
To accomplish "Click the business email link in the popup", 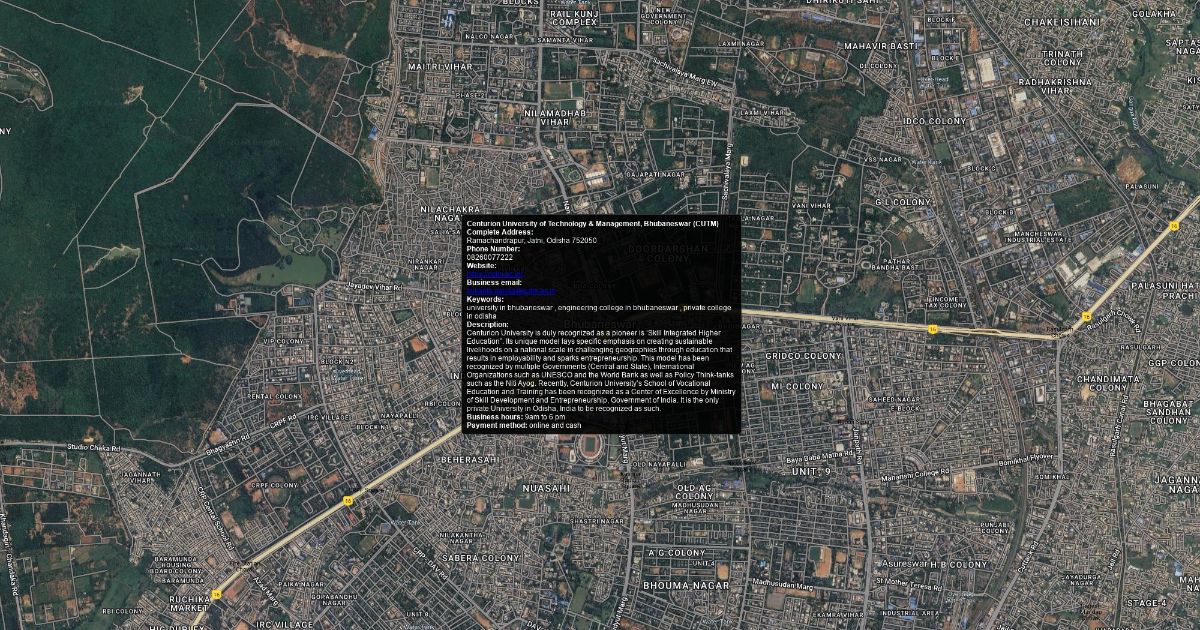I will (511, 291).
